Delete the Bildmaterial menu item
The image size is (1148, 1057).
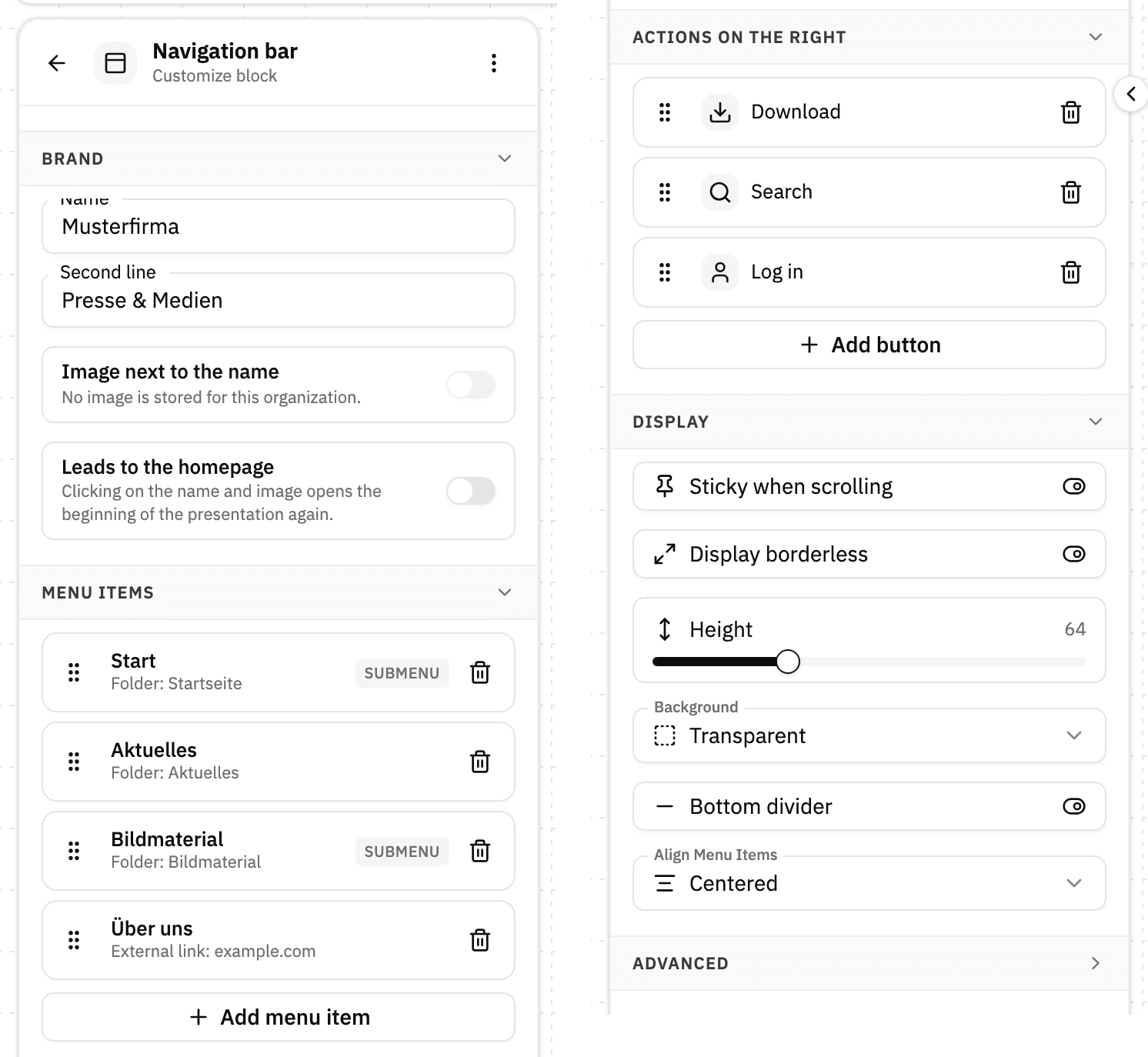coord(480,851)
